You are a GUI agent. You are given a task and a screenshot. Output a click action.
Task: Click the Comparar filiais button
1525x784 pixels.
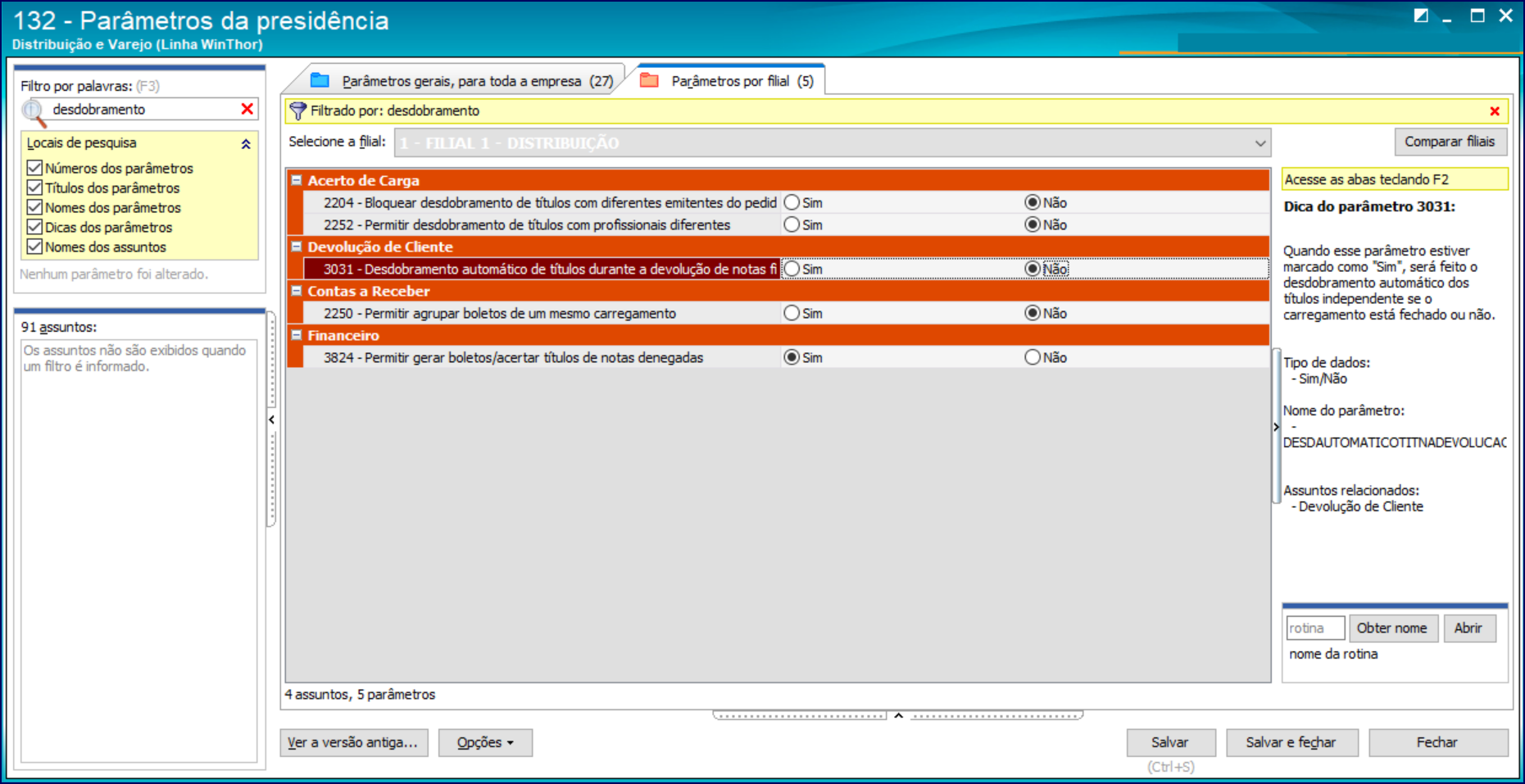[1450, 142]
